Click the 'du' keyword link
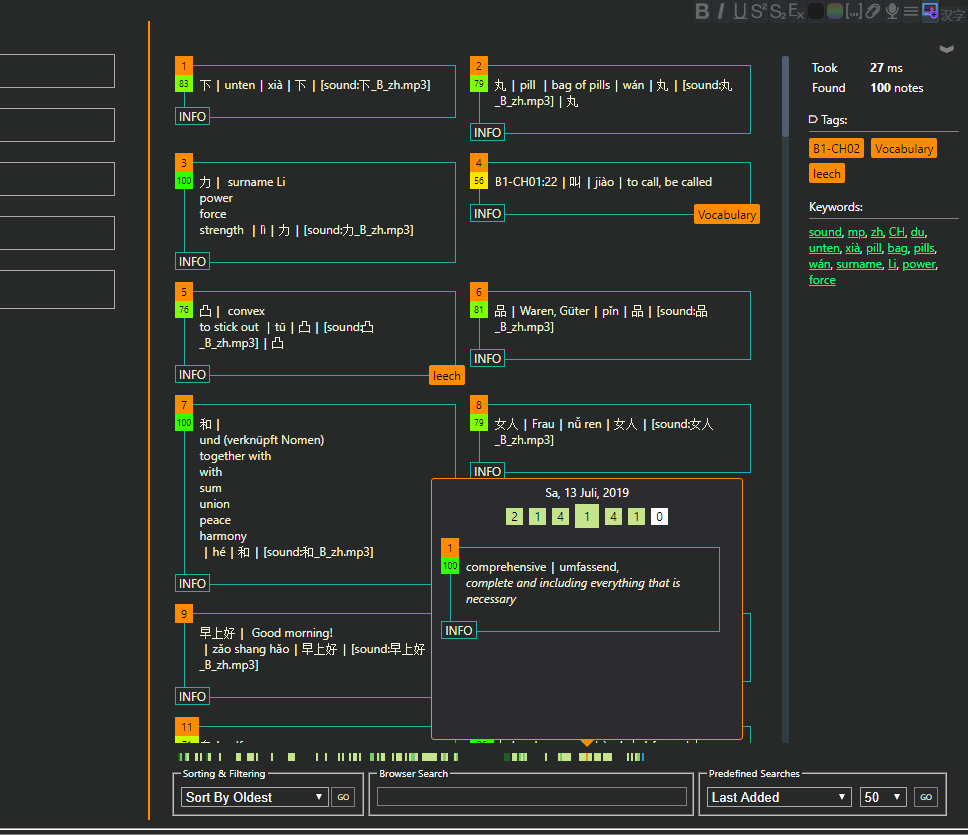The height and width of the screenshot is (835, 968). tap(917, 232)
